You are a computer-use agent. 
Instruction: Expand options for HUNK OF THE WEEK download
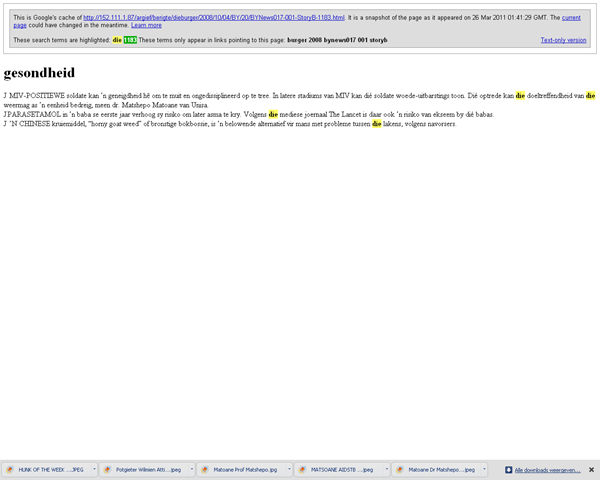tap(94, 469)
